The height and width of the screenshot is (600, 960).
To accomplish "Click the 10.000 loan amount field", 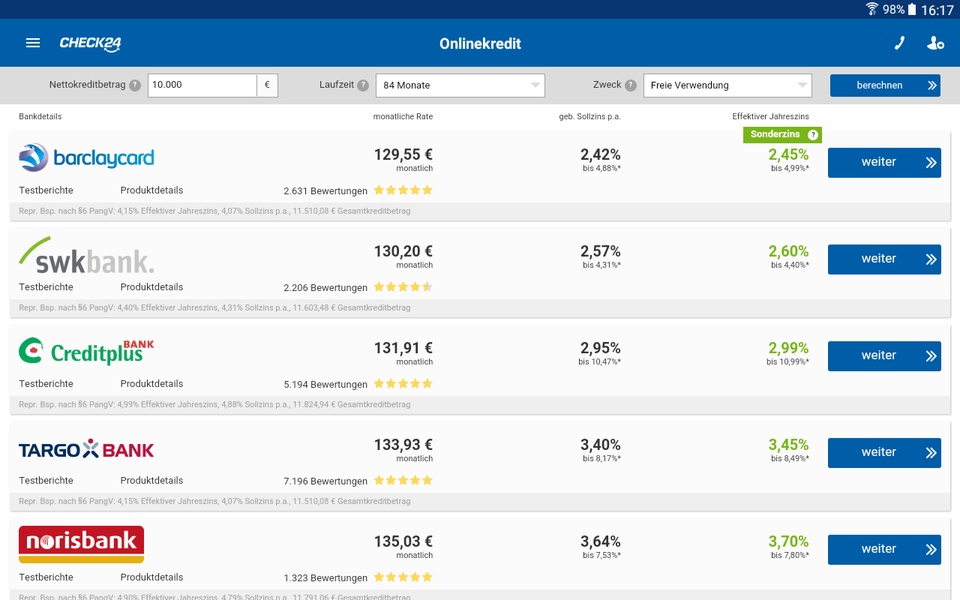I will point(202,85).
